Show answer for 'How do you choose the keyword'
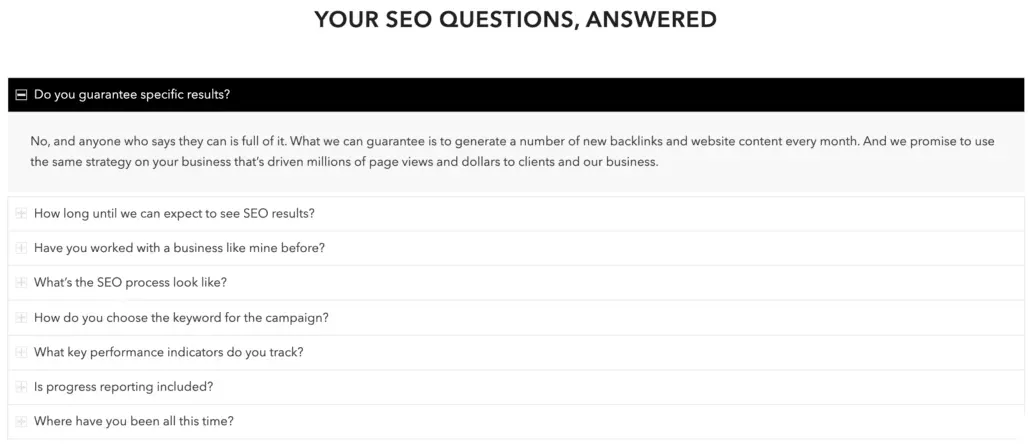The width and height of the screenshot is (1030, 445). click(181, 318)
